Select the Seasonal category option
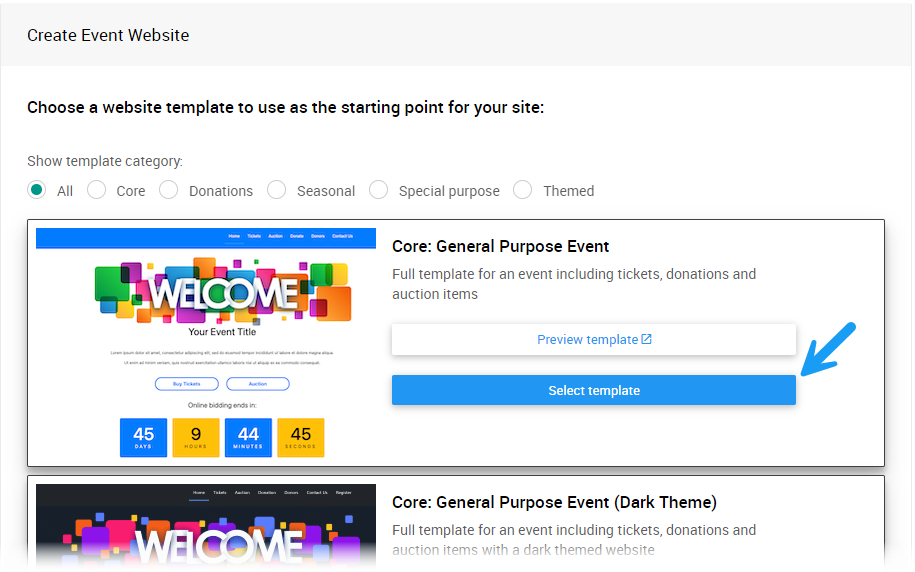This screenshot has width=915, height=572. tap(277, 190)
